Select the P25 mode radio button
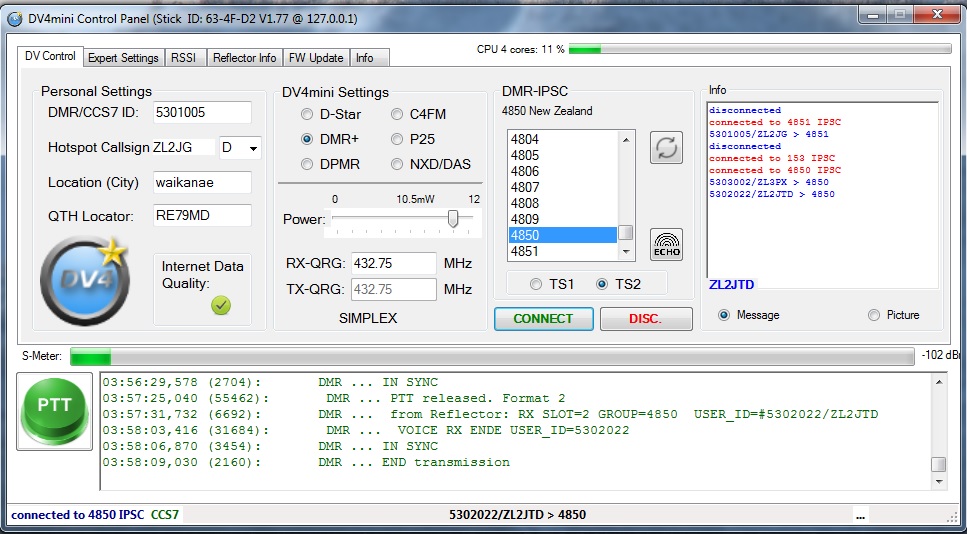The height and width of the screenshot is (534, 967). click(x=397, y=139)
